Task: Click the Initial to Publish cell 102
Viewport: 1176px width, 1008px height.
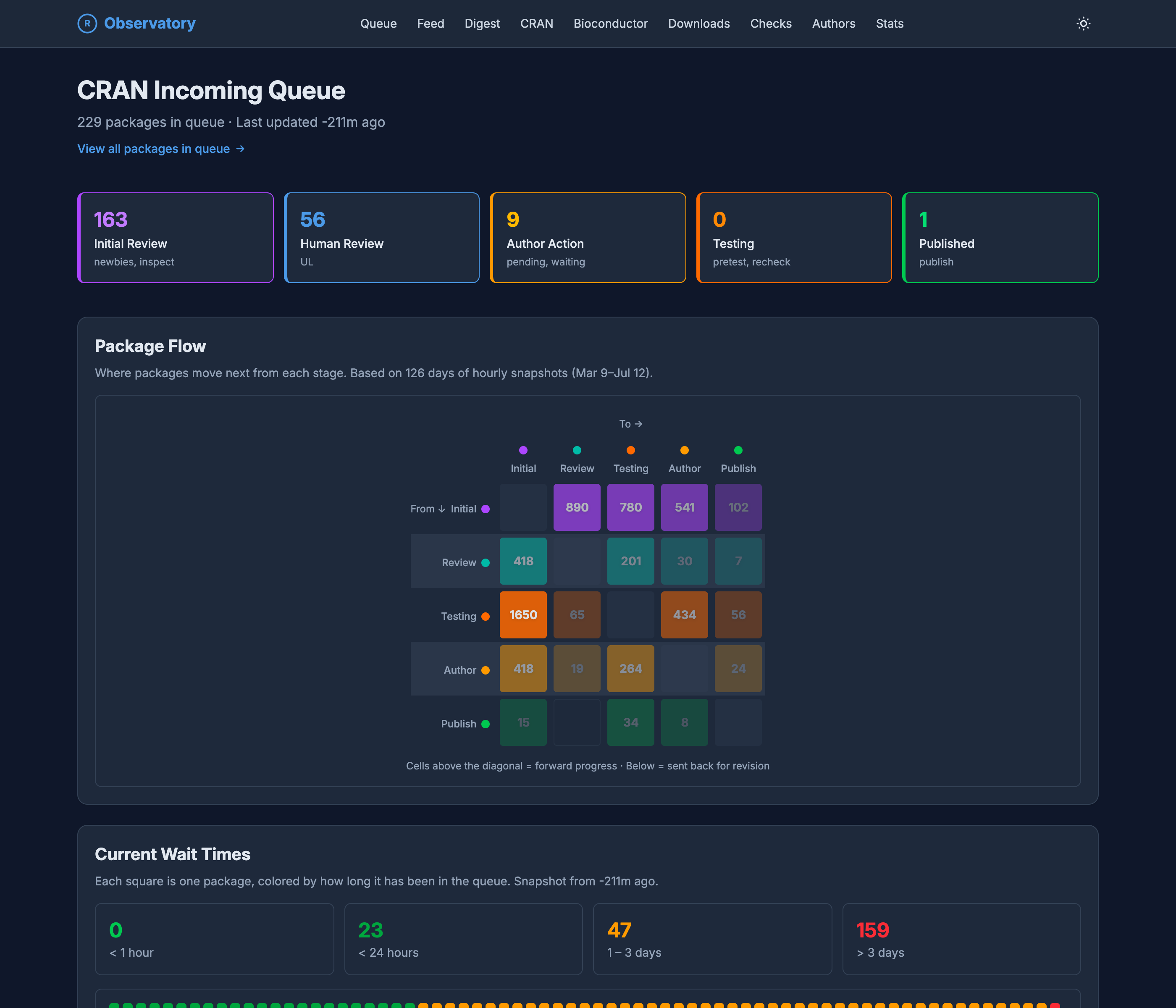Action: (x=738, y=507)
